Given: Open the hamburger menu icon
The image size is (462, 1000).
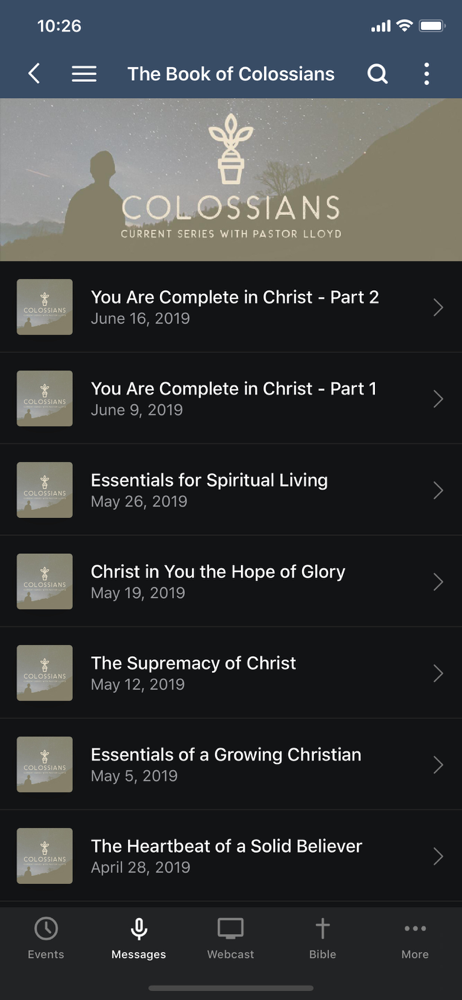Looking at the screenshot, I should pyautogui.click(x=84, y=74).
